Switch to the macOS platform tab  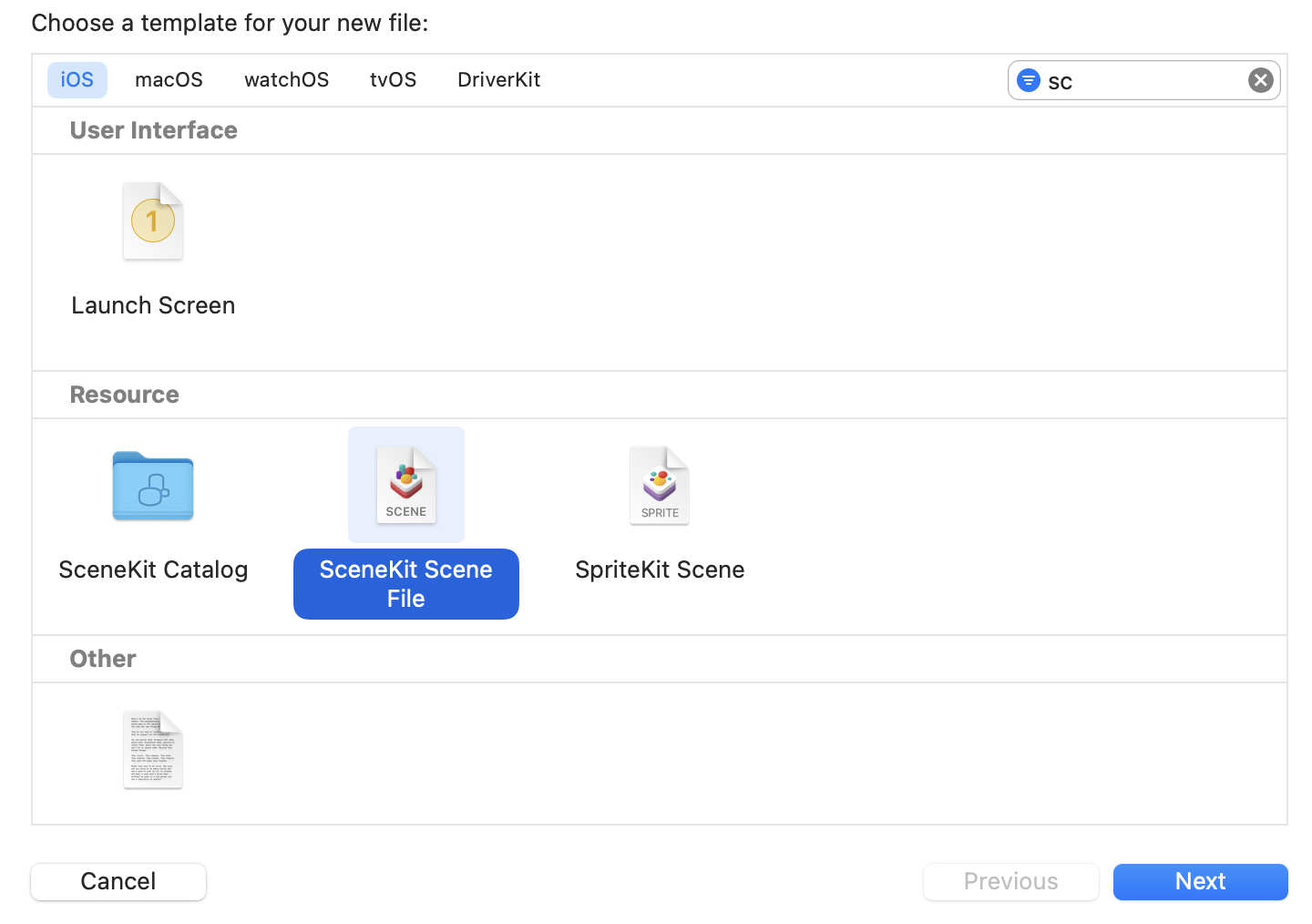point(169,80)
